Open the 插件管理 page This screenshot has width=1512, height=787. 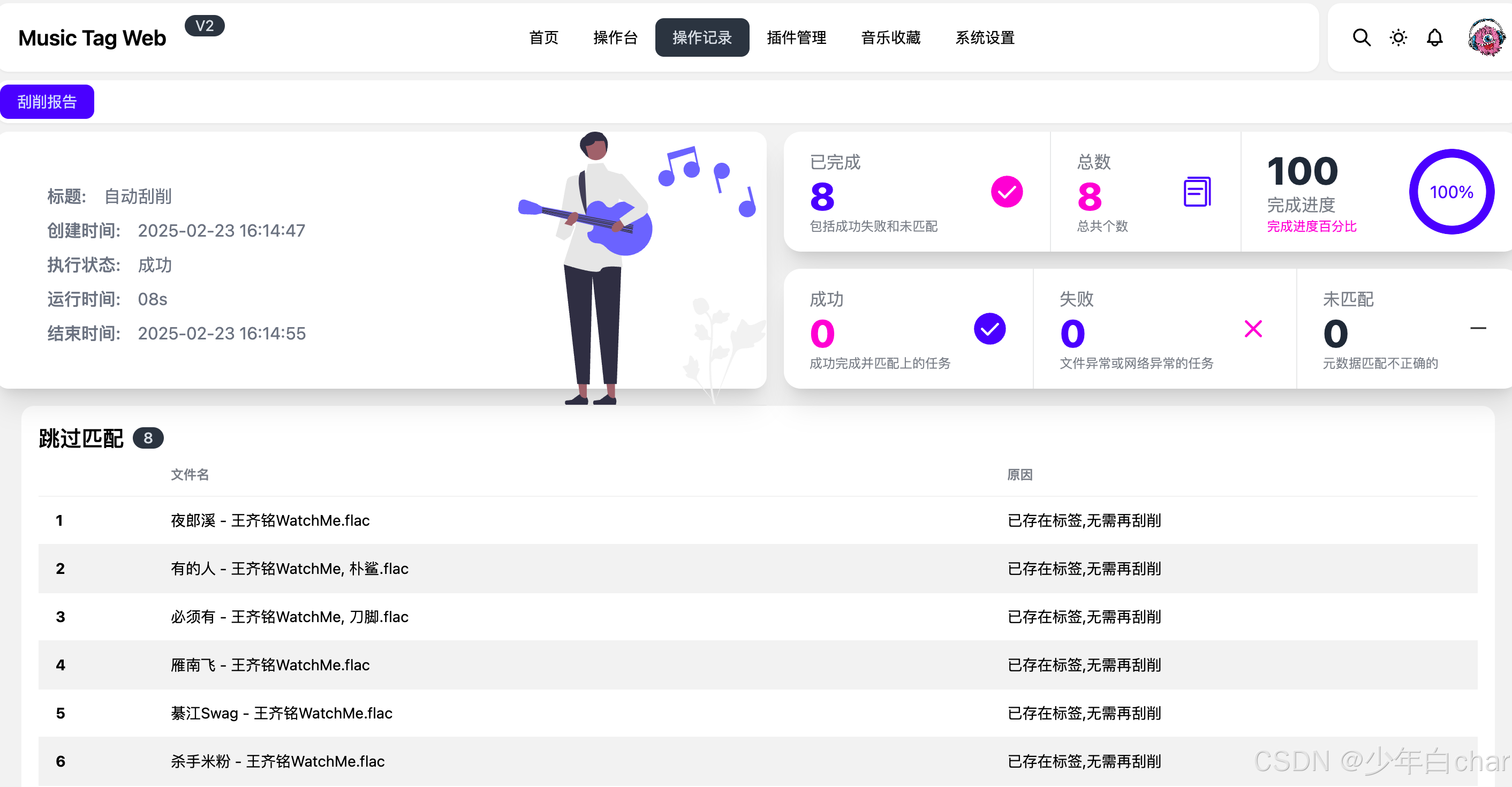click(797, 37)
